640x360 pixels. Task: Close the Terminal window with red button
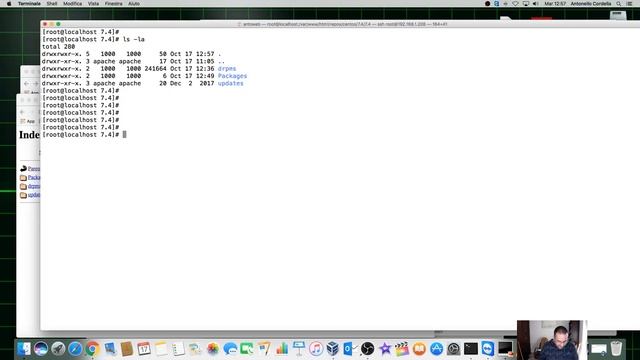tap(45, 24)
